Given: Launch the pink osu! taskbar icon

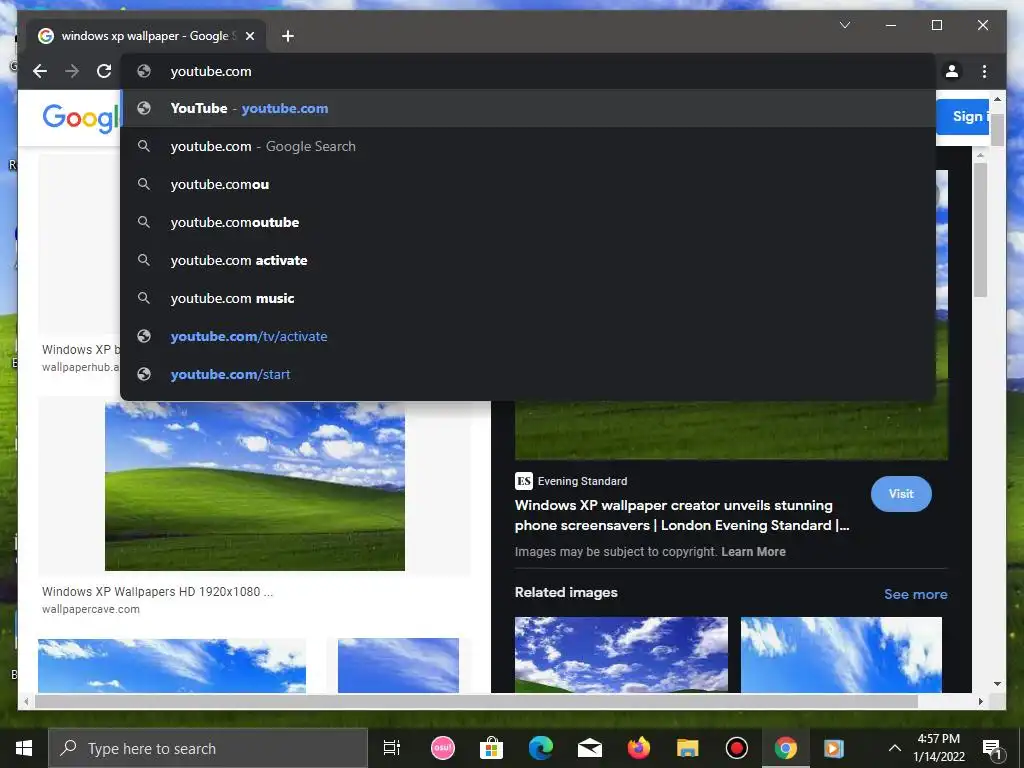Looking at the screenshot, I should (x=443, y=748).
